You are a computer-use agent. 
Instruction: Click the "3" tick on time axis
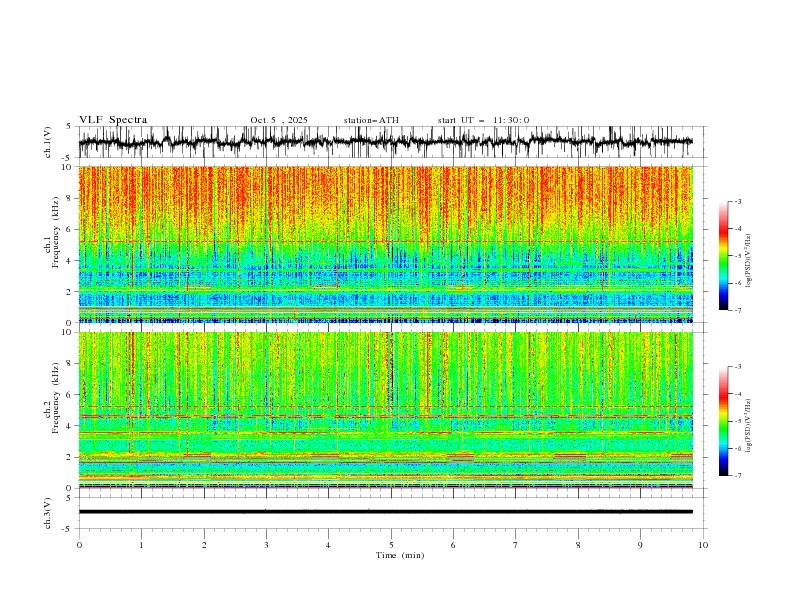[x=267, y=545]
